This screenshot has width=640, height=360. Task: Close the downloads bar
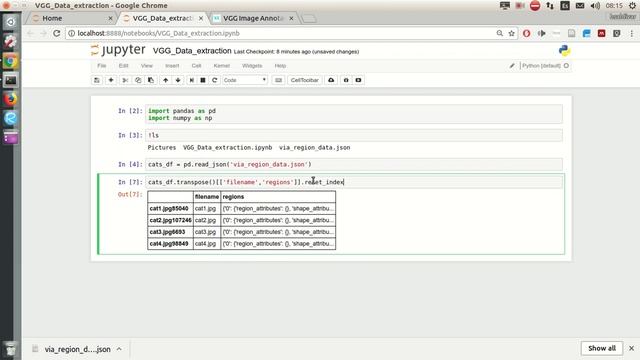click(631, 348)
